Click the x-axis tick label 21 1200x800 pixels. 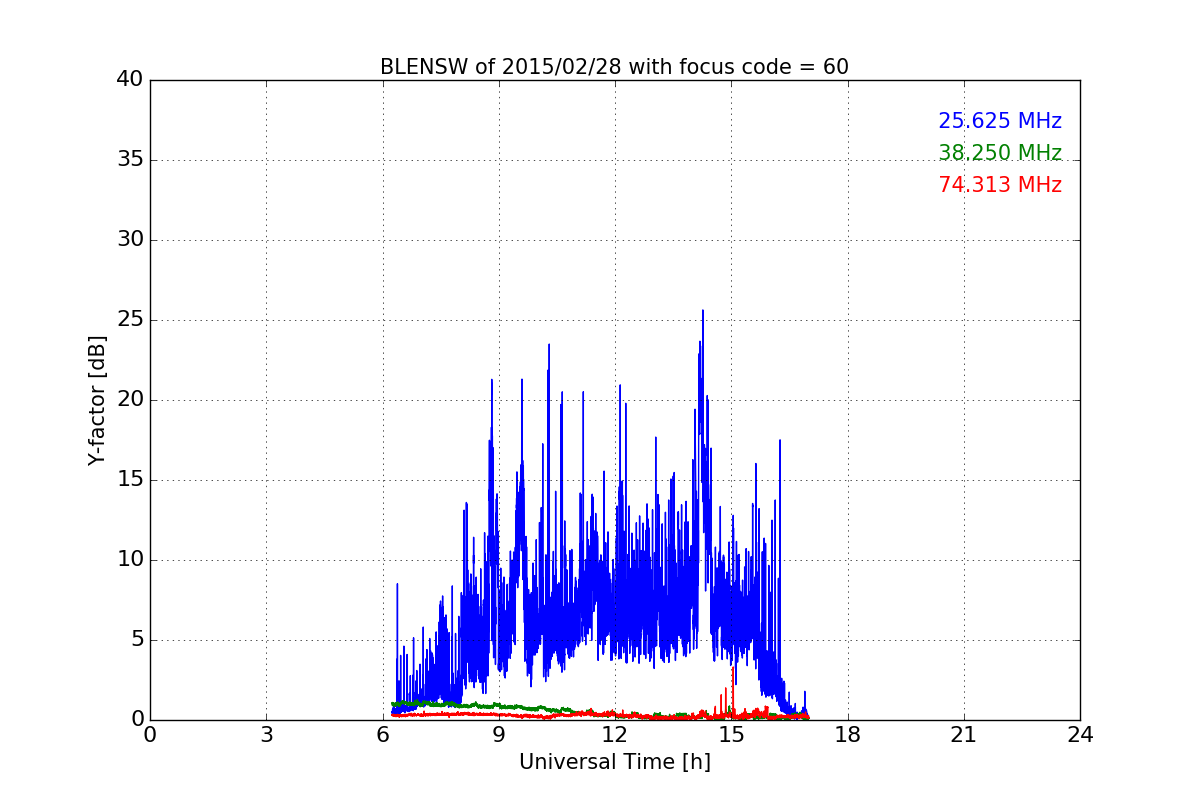964,735
